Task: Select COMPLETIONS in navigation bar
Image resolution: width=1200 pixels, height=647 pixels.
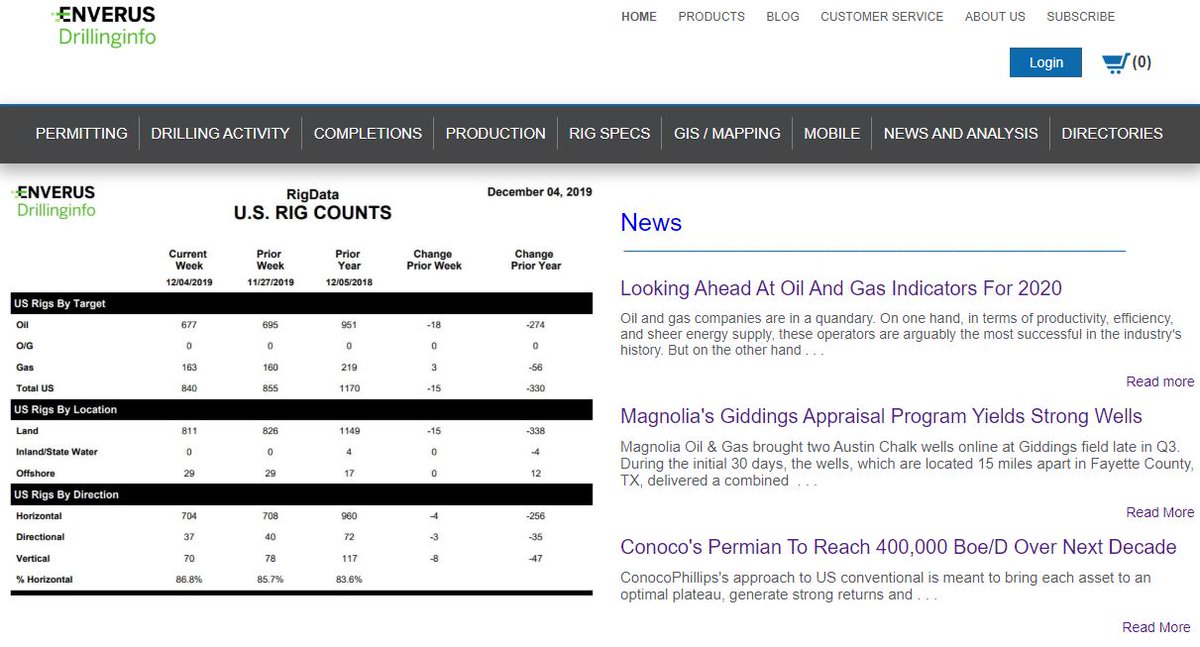Action: coord(368,133)
